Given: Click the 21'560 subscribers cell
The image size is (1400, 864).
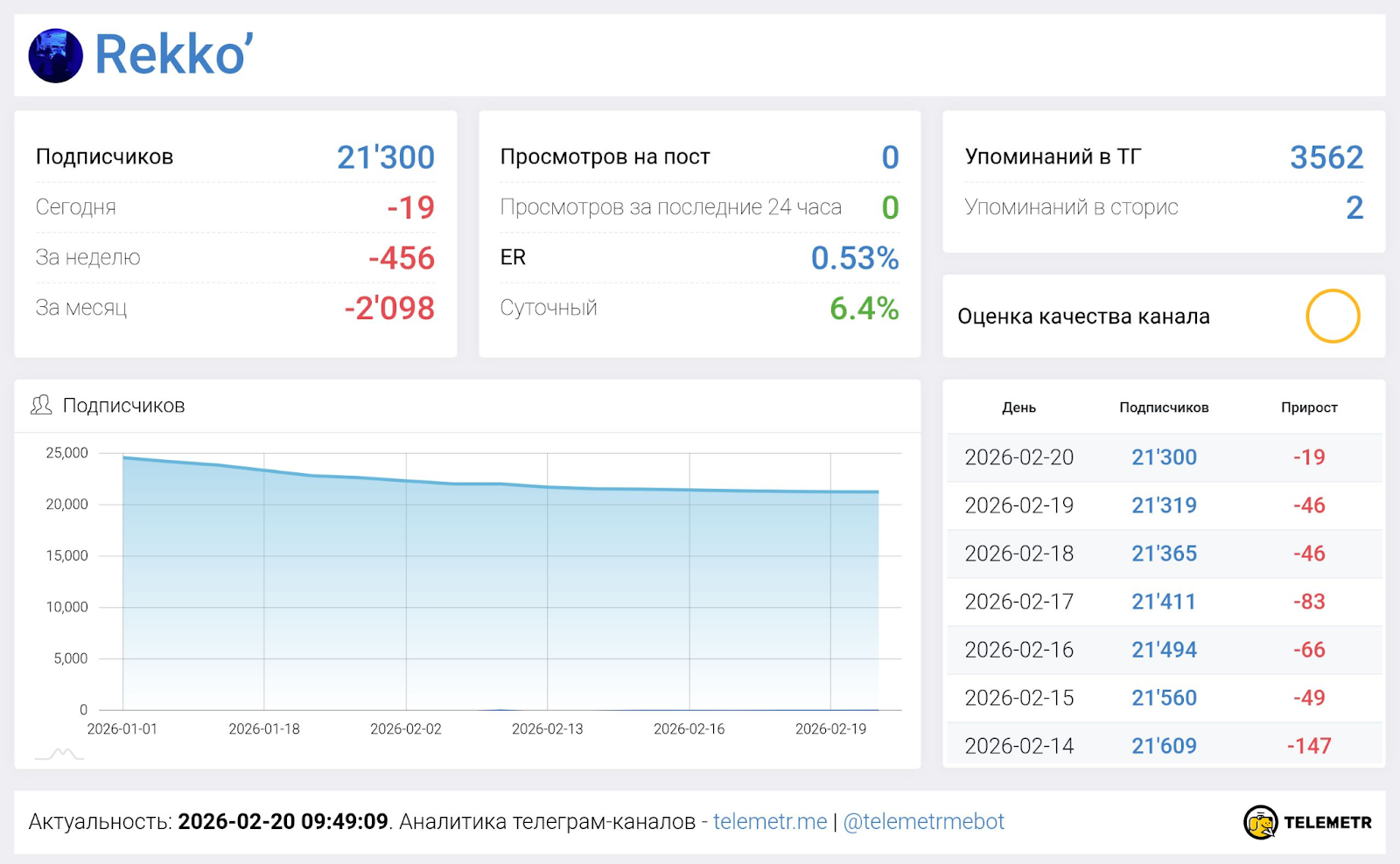Looking at the screenshot, I should pyautogui.click(x=1164, y=698).
